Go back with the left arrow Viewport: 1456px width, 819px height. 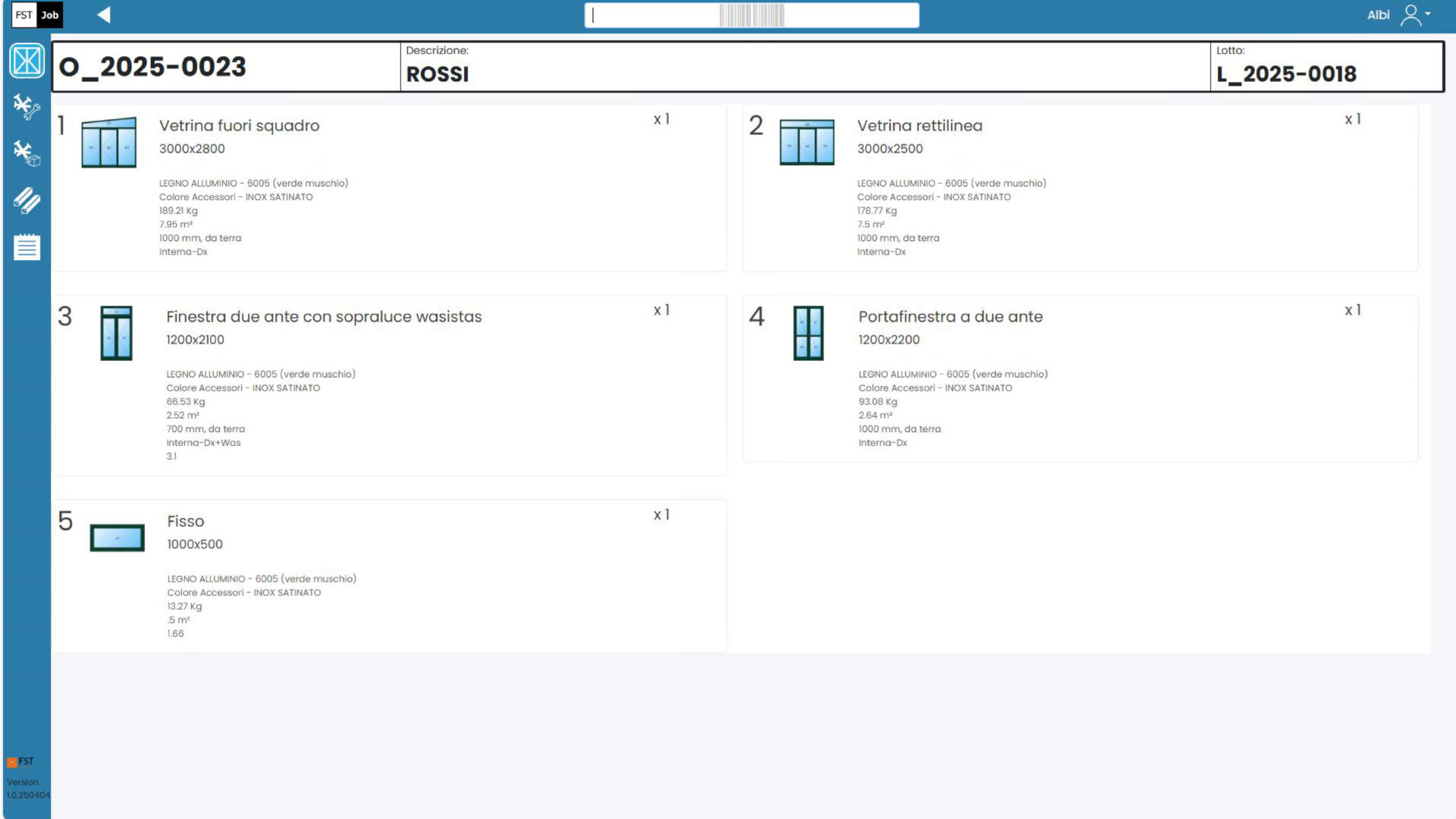tap(104, 15)
